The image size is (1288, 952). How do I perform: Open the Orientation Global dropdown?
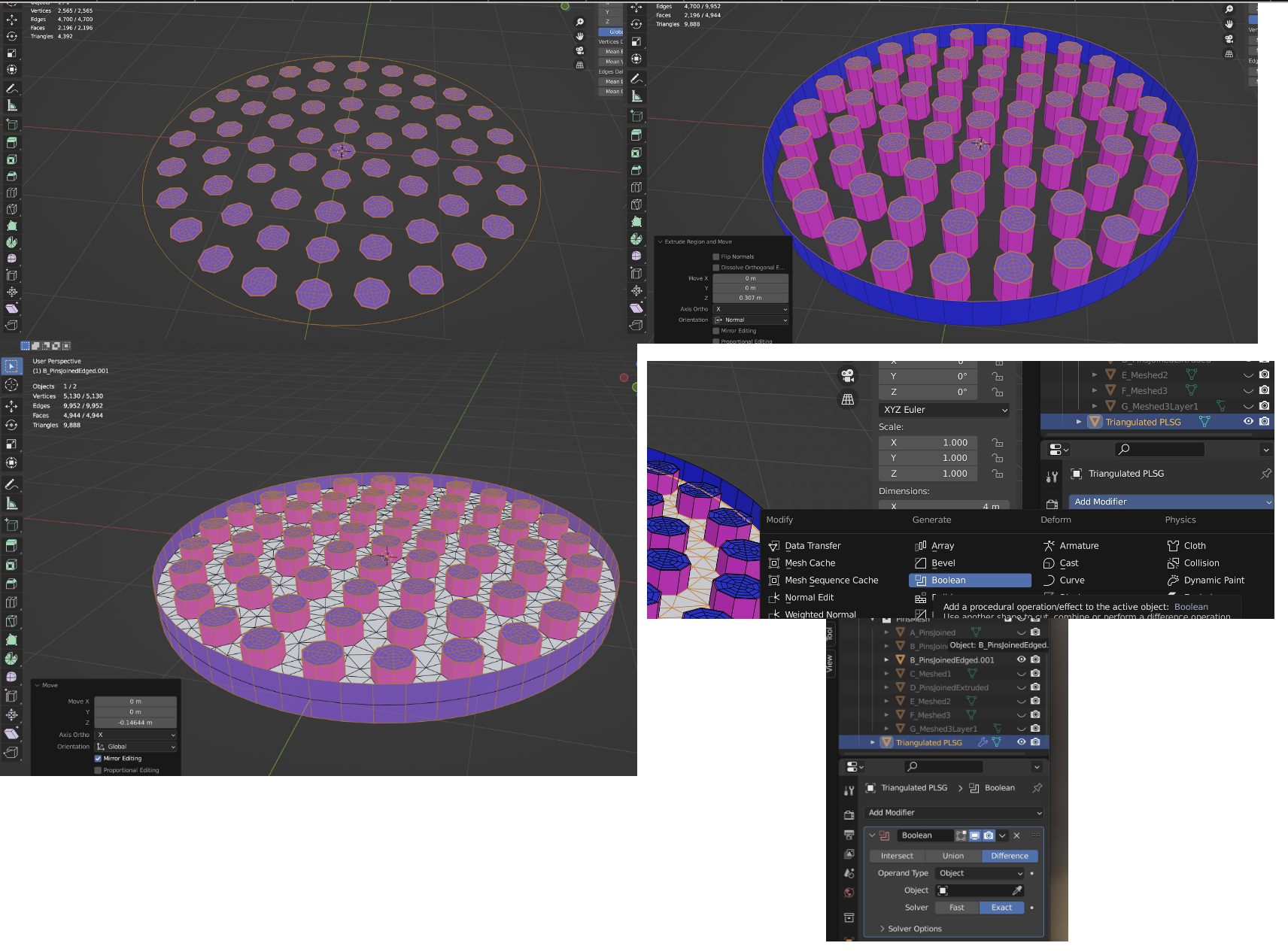[x=135, y=747]
